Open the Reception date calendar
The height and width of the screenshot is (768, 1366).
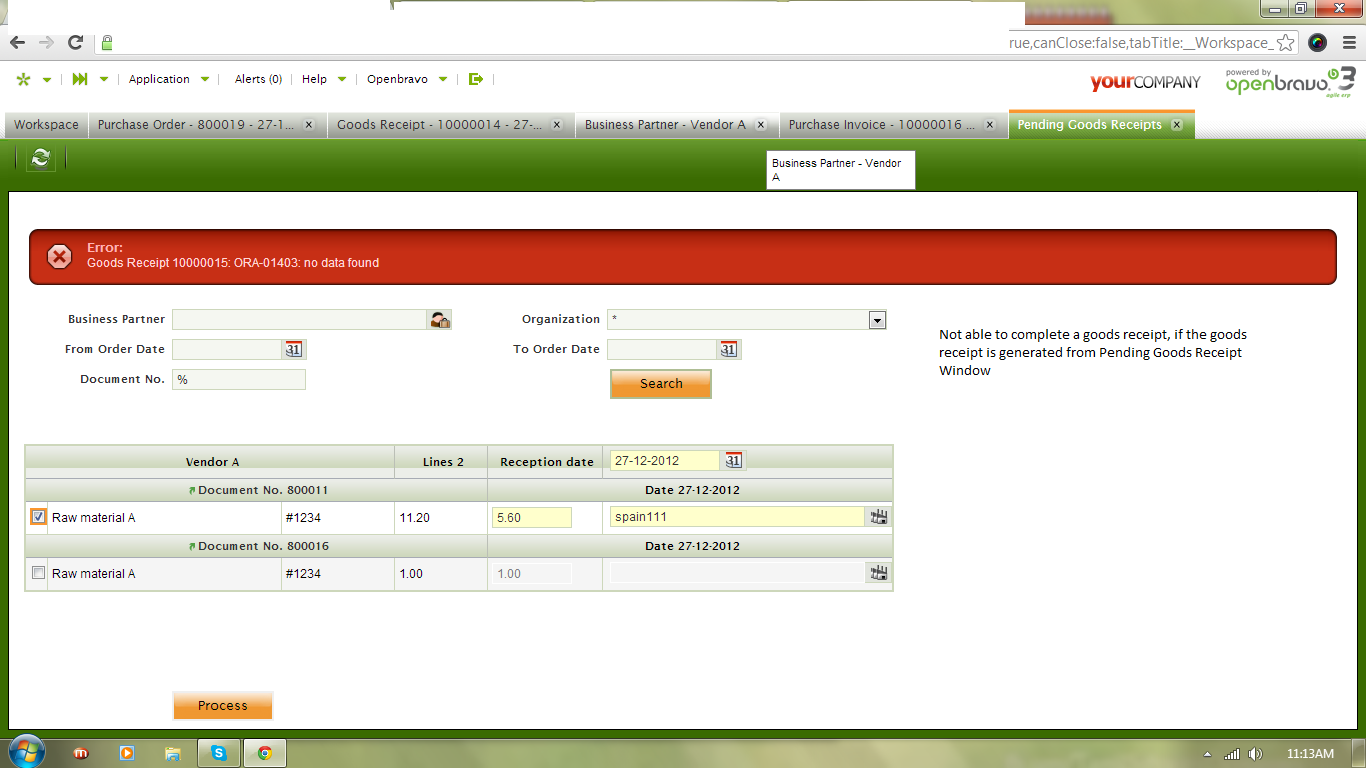point(734,460)
